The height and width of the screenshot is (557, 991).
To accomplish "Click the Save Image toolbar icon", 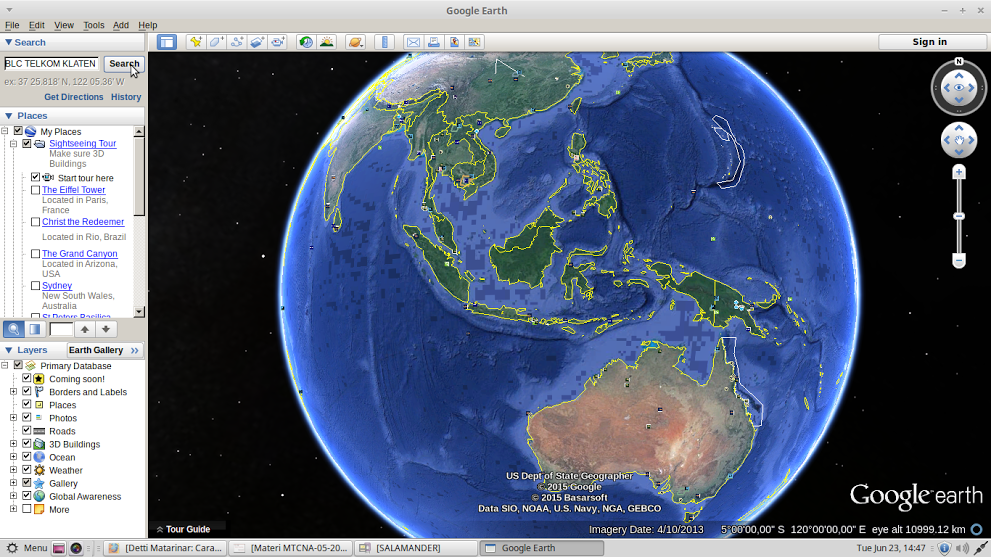I will pyautogui.click(x=454, y=42).
